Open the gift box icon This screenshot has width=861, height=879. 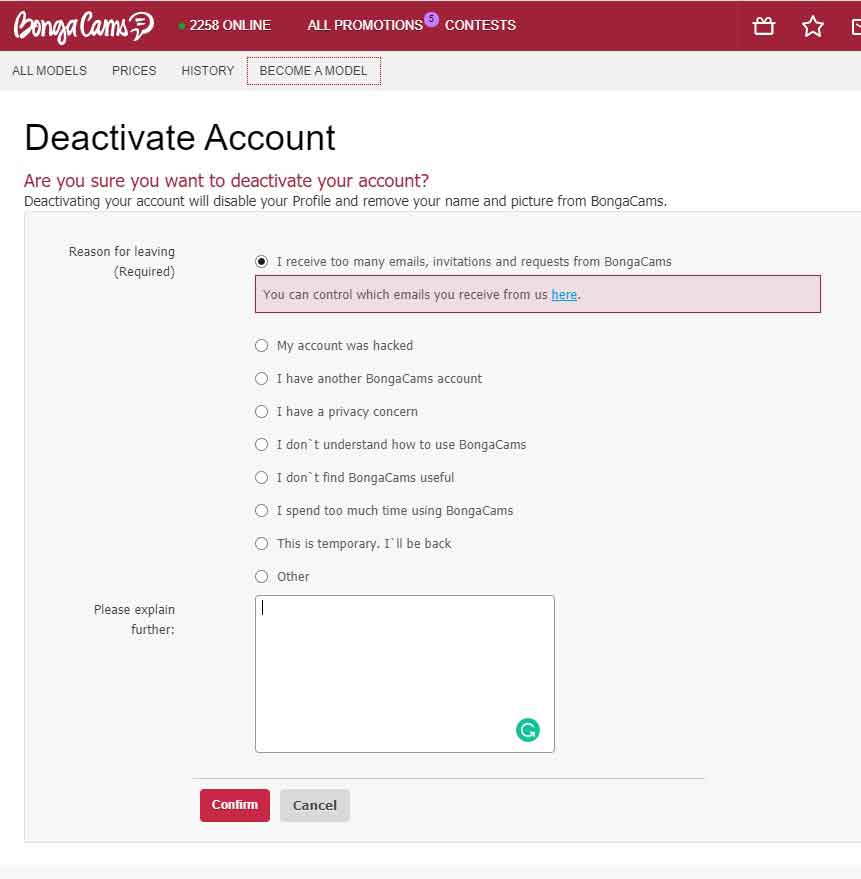[763, 26]
